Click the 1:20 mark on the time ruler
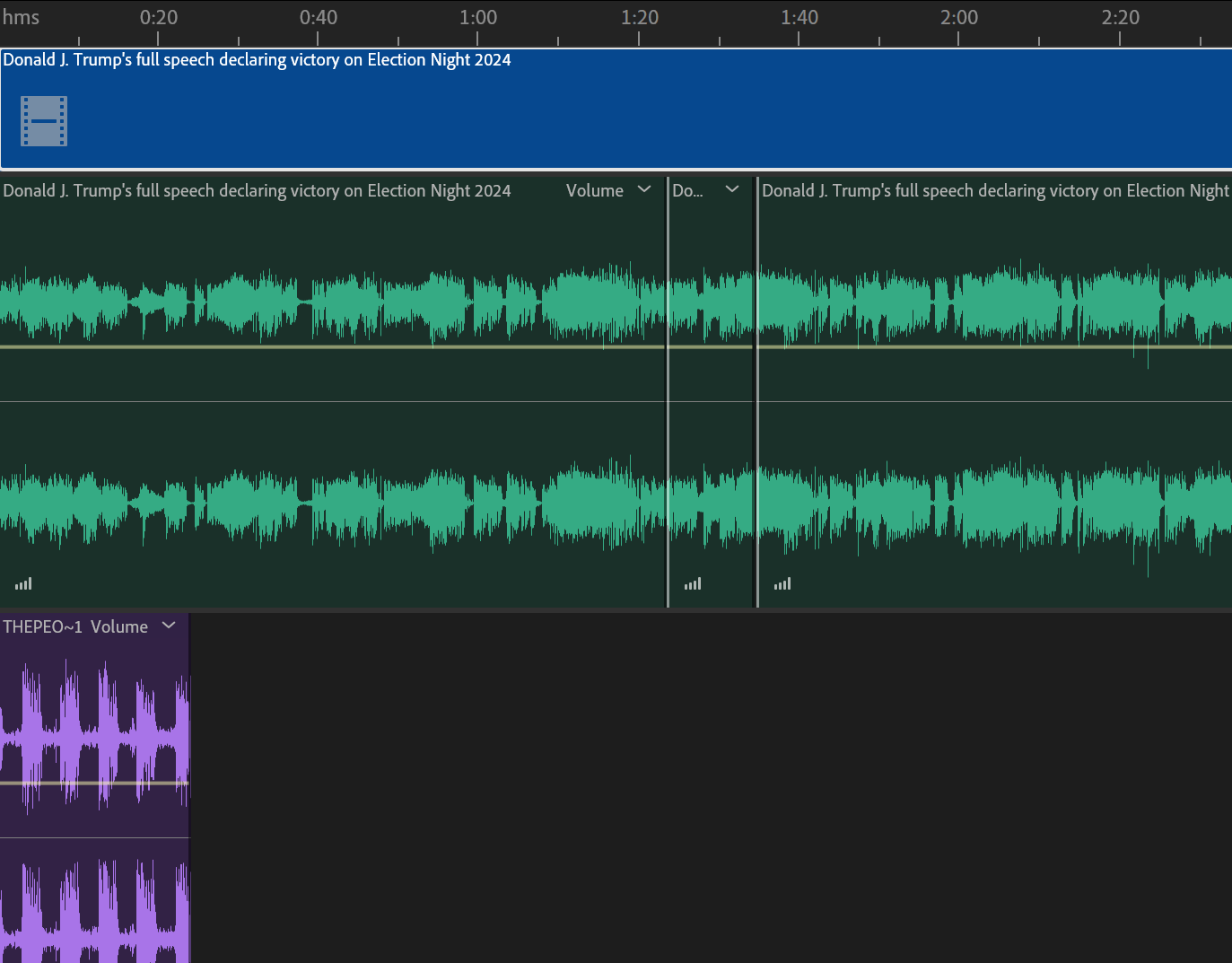Viewport: 1232px width, 963px height. (x=640, y=18)
